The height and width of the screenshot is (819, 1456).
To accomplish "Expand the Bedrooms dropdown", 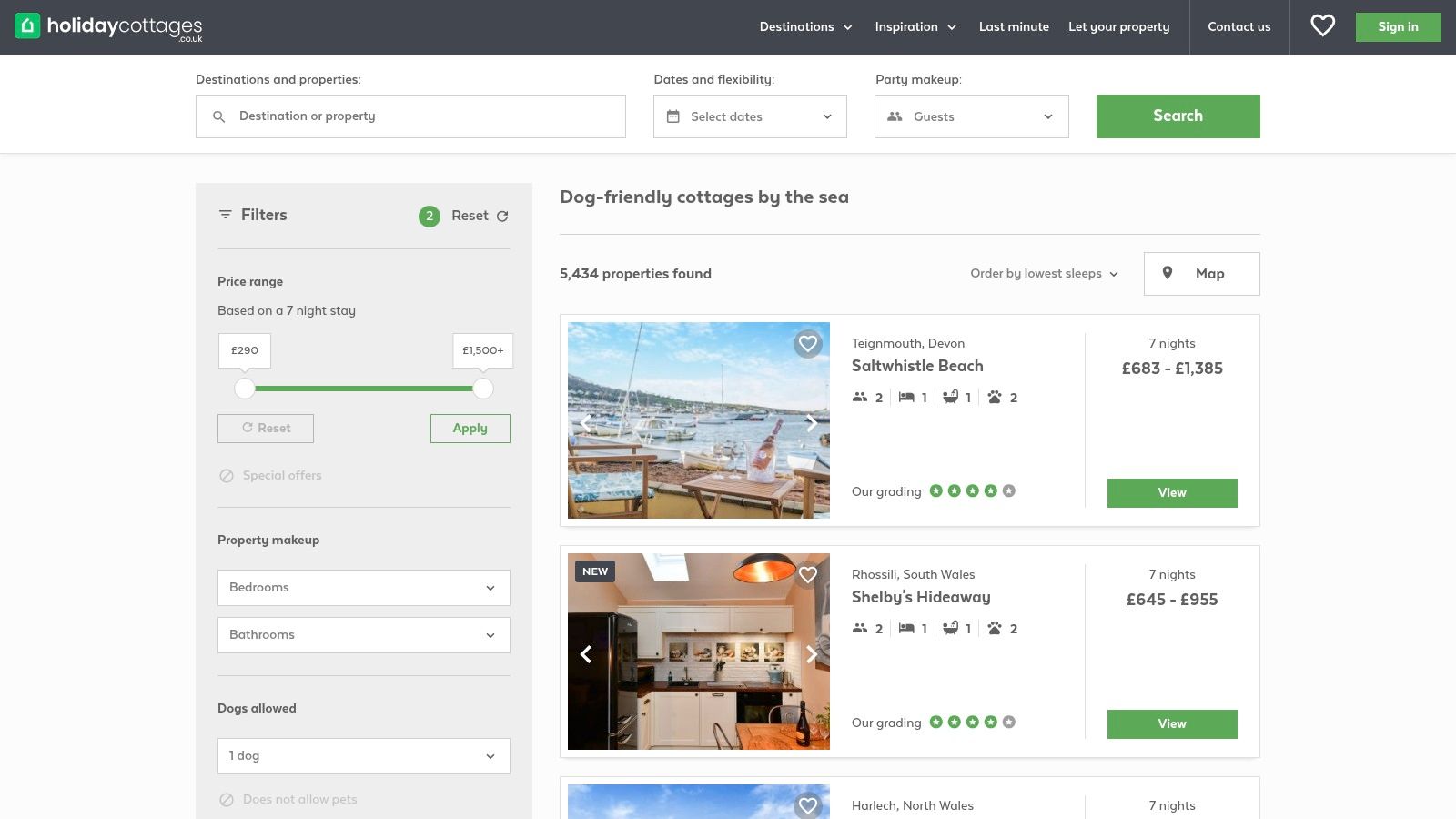I will click(x=363, y=588).
